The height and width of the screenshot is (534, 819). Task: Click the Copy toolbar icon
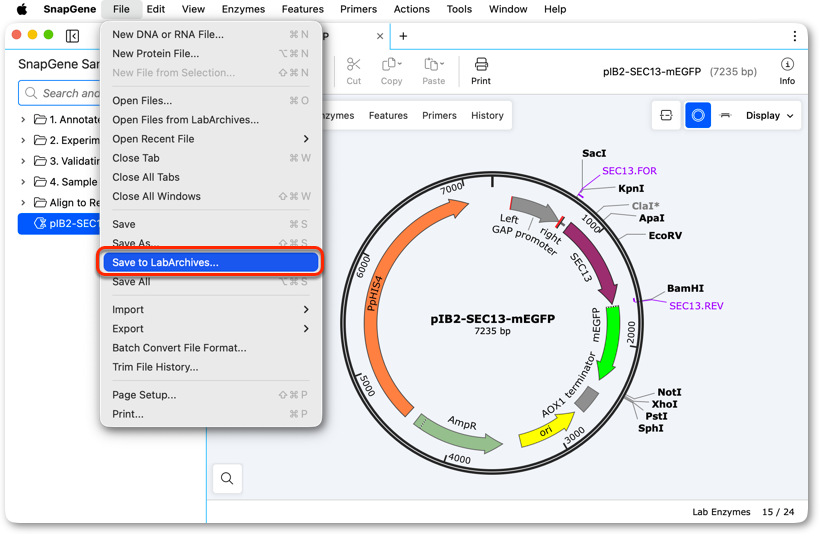point(391,64)
